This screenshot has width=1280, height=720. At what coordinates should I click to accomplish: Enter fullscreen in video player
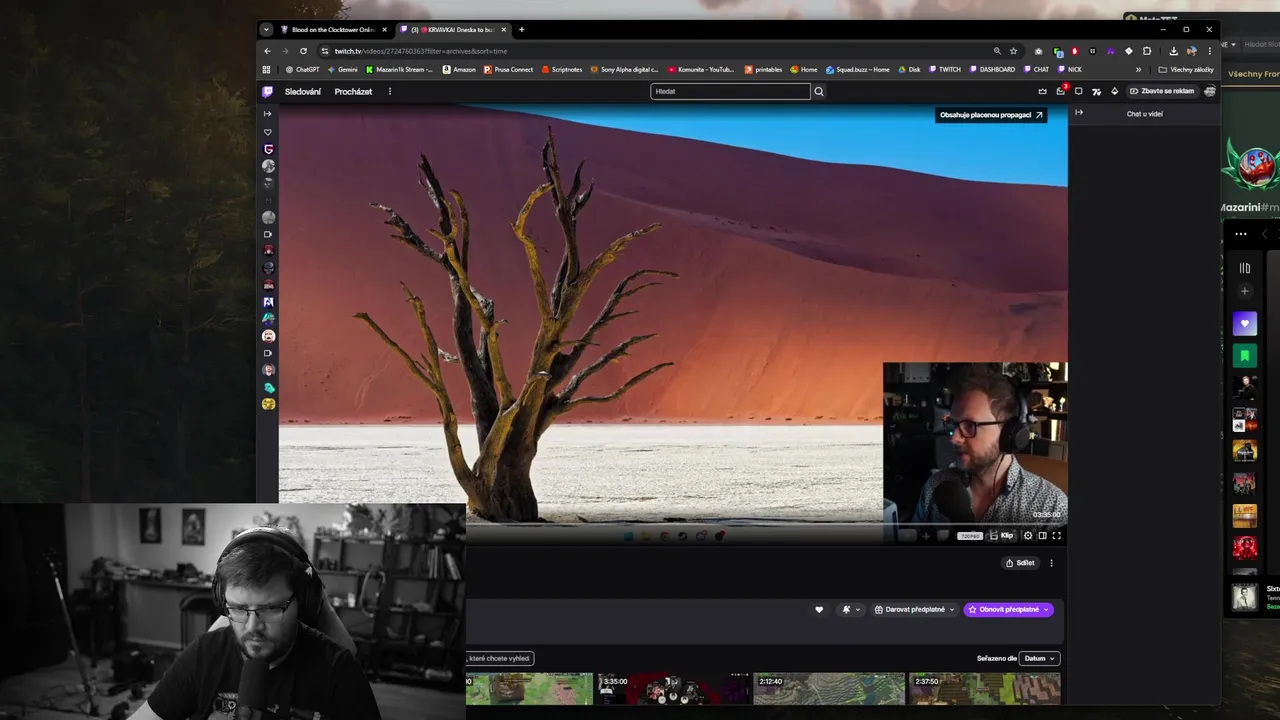[1057, 535]
